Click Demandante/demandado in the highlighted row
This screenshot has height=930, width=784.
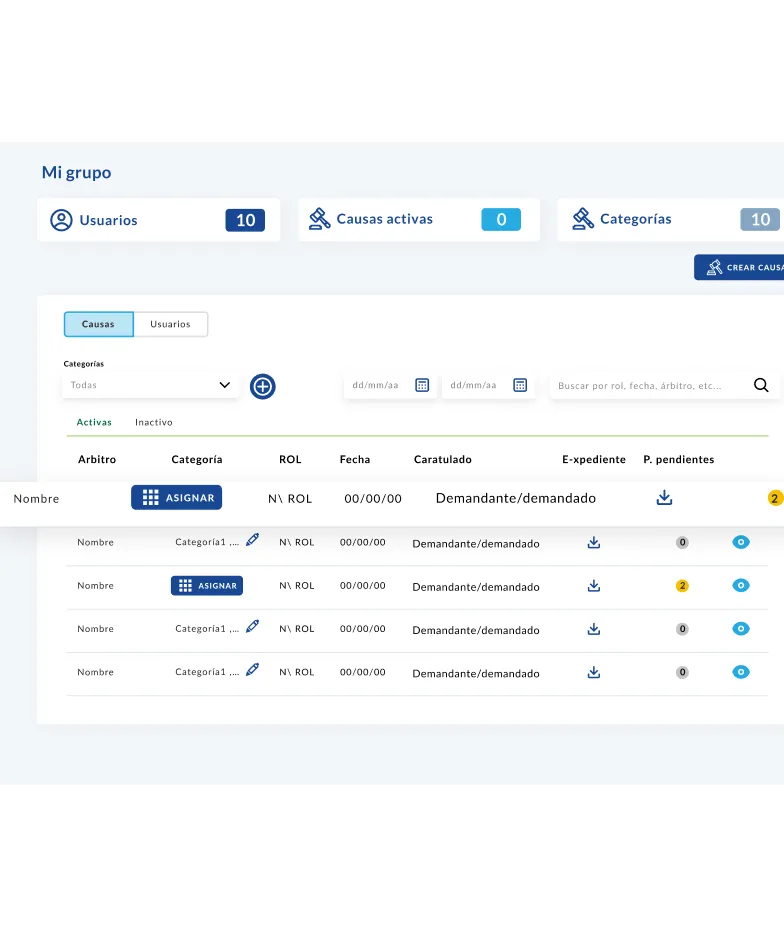pos(516,498)
